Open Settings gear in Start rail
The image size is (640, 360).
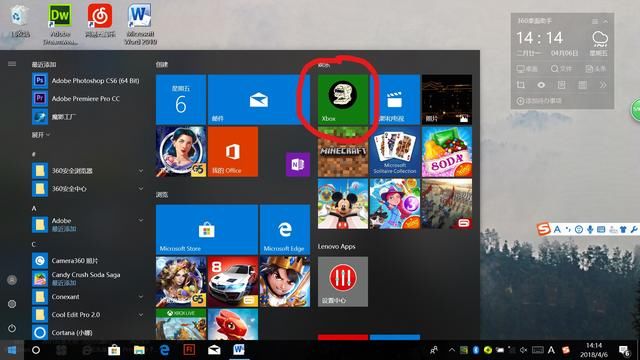(x=12, y=304)
